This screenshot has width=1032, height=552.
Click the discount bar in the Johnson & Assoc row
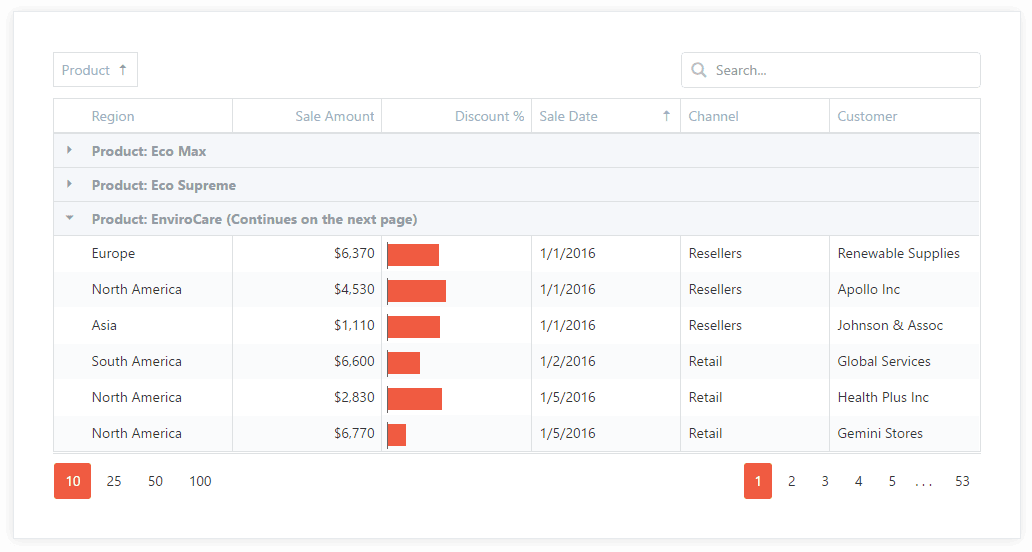(413, 327)
